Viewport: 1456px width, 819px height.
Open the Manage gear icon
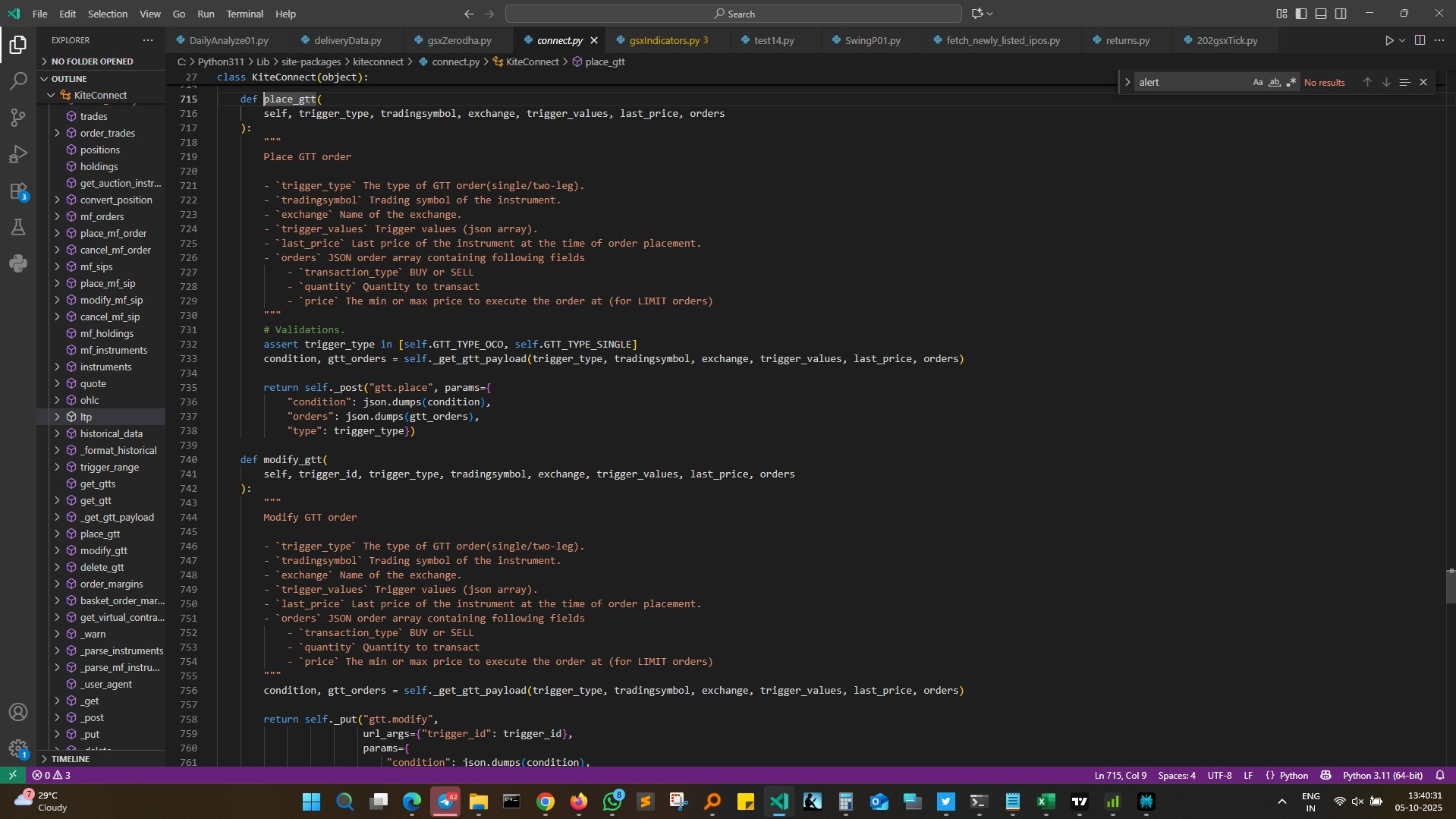pos(18,748)
